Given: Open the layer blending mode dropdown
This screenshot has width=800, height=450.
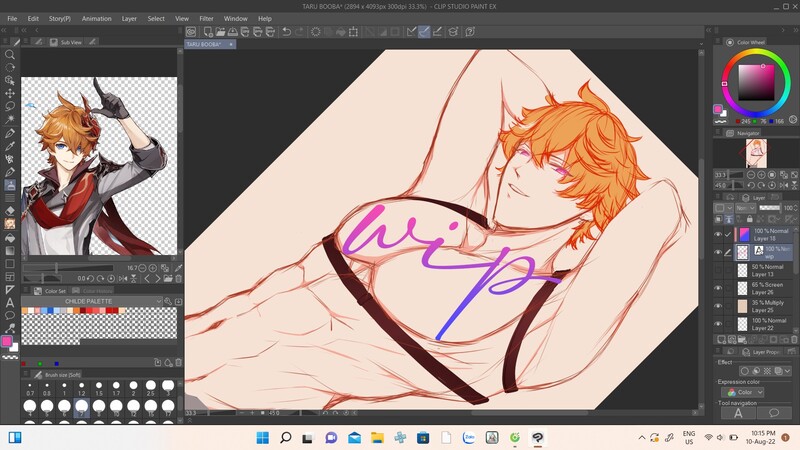Looking at the screenshot, I should (745, 208).
